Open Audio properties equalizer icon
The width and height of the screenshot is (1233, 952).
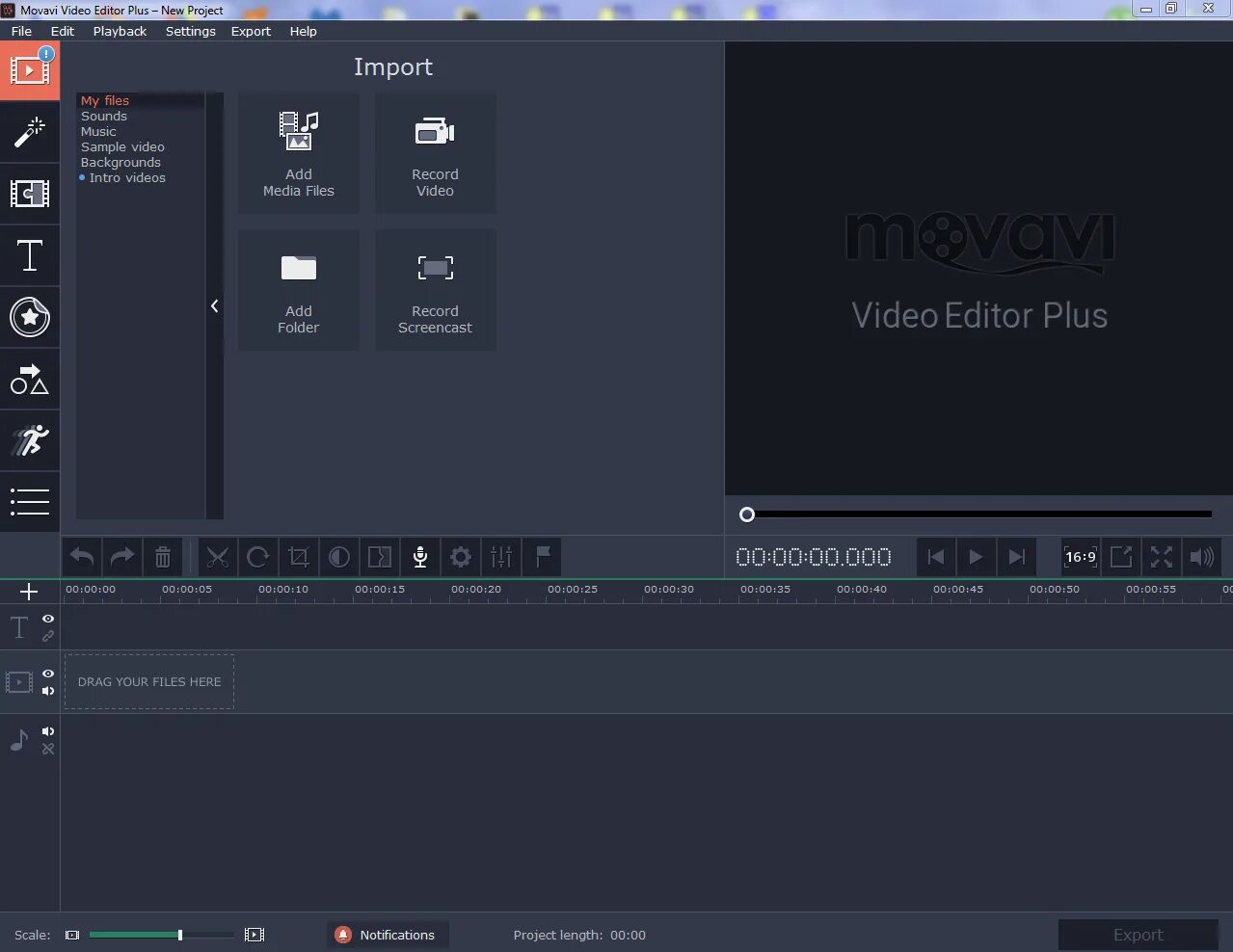pyautogui.click(x=501, y=557)
